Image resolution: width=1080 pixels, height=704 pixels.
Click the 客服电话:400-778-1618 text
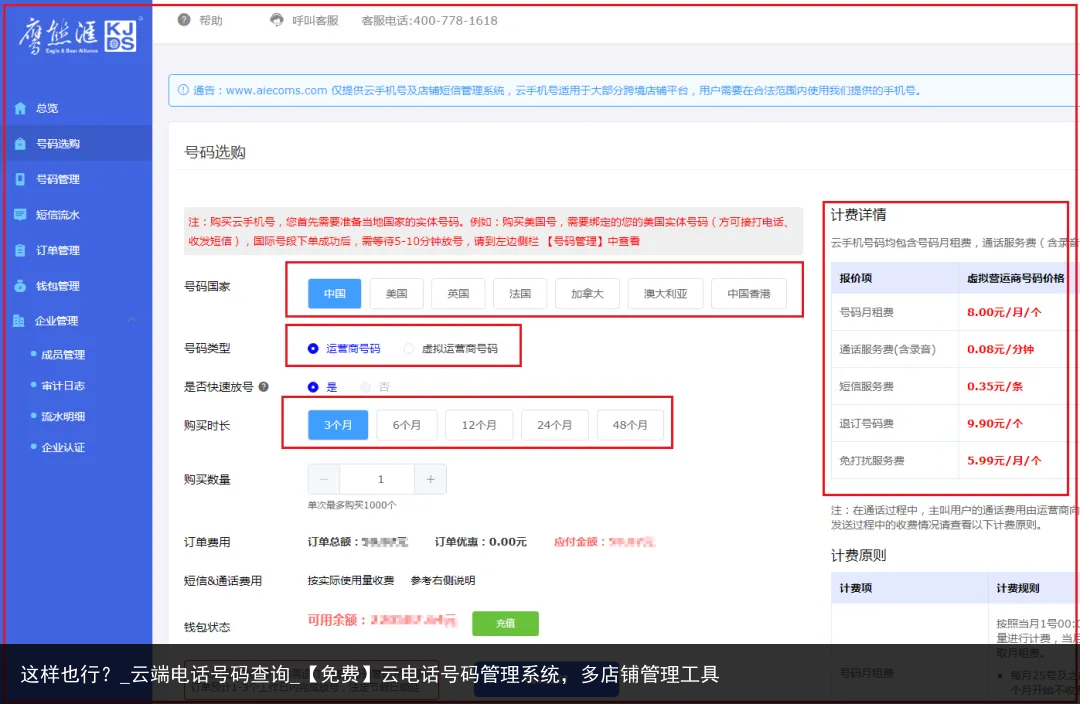point(429,21)
